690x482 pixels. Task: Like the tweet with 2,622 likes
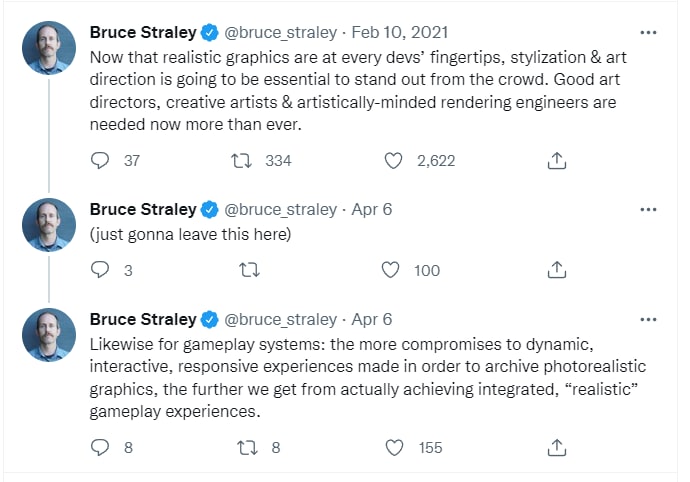(x=393, y=160)
